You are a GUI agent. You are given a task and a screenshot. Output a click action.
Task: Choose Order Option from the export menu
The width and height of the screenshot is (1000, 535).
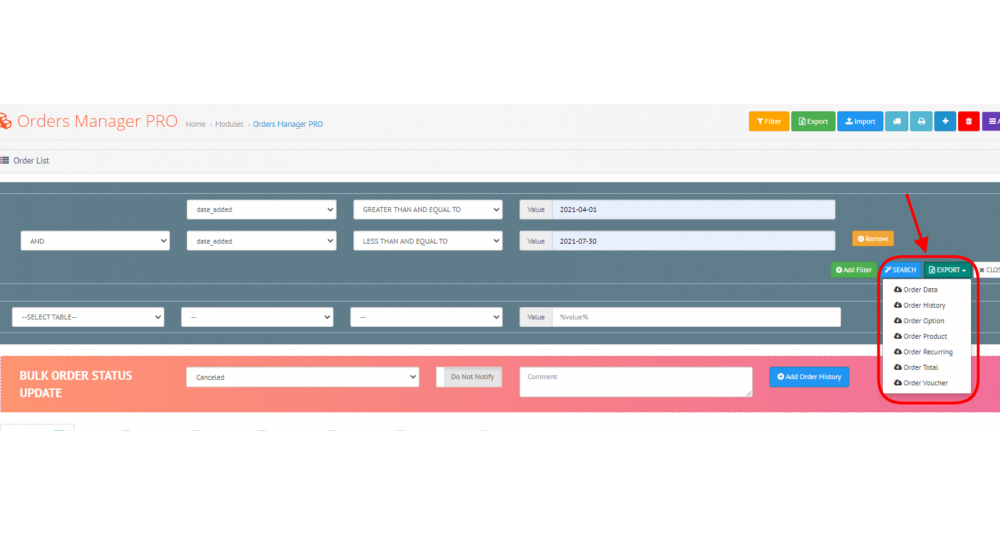coord(919,321)
